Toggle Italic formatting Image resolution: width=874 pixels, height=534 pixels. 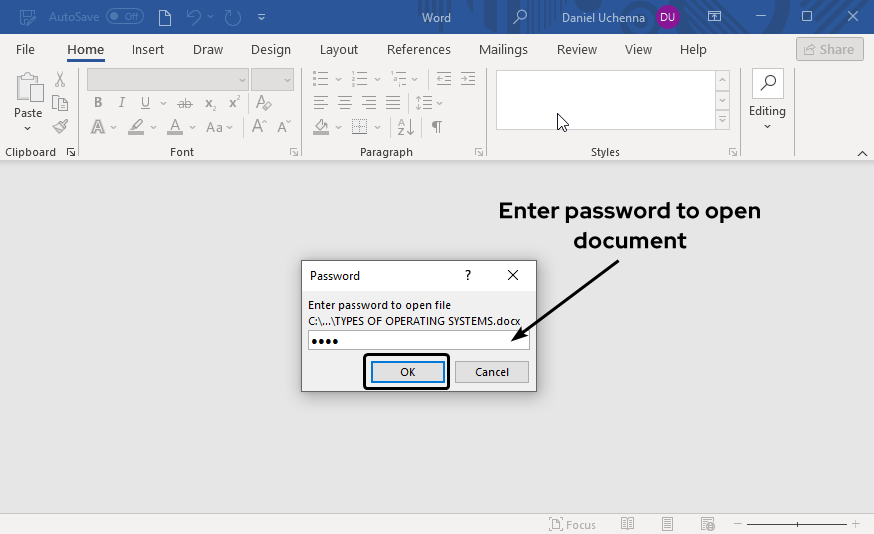(x=121, y=103)
